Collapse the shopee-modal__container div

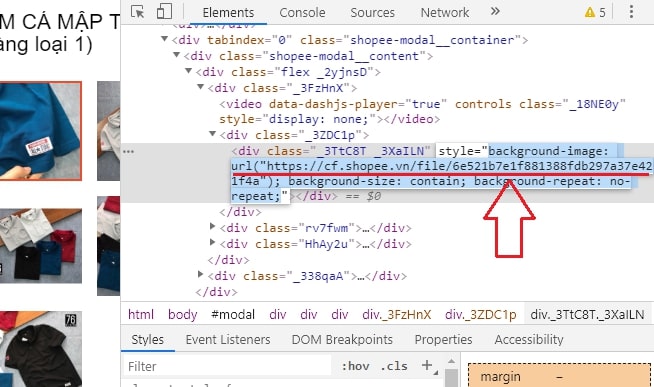(165, 39)
